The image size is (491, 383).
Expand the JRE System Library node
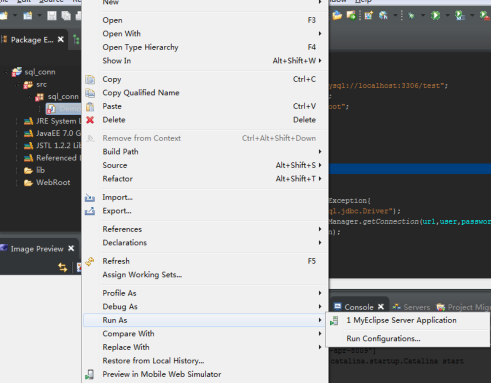click(17, 121)
